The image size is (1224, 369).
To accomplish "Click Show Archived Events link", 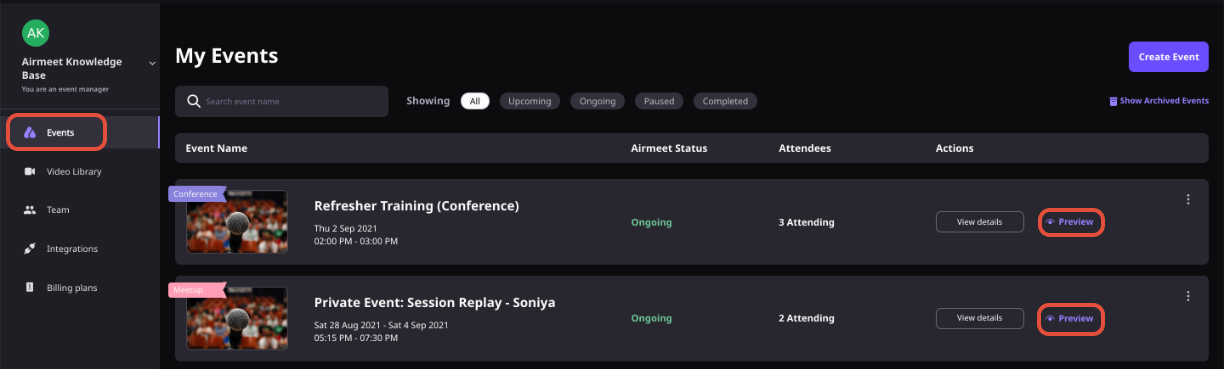I will pos(1159,101).
